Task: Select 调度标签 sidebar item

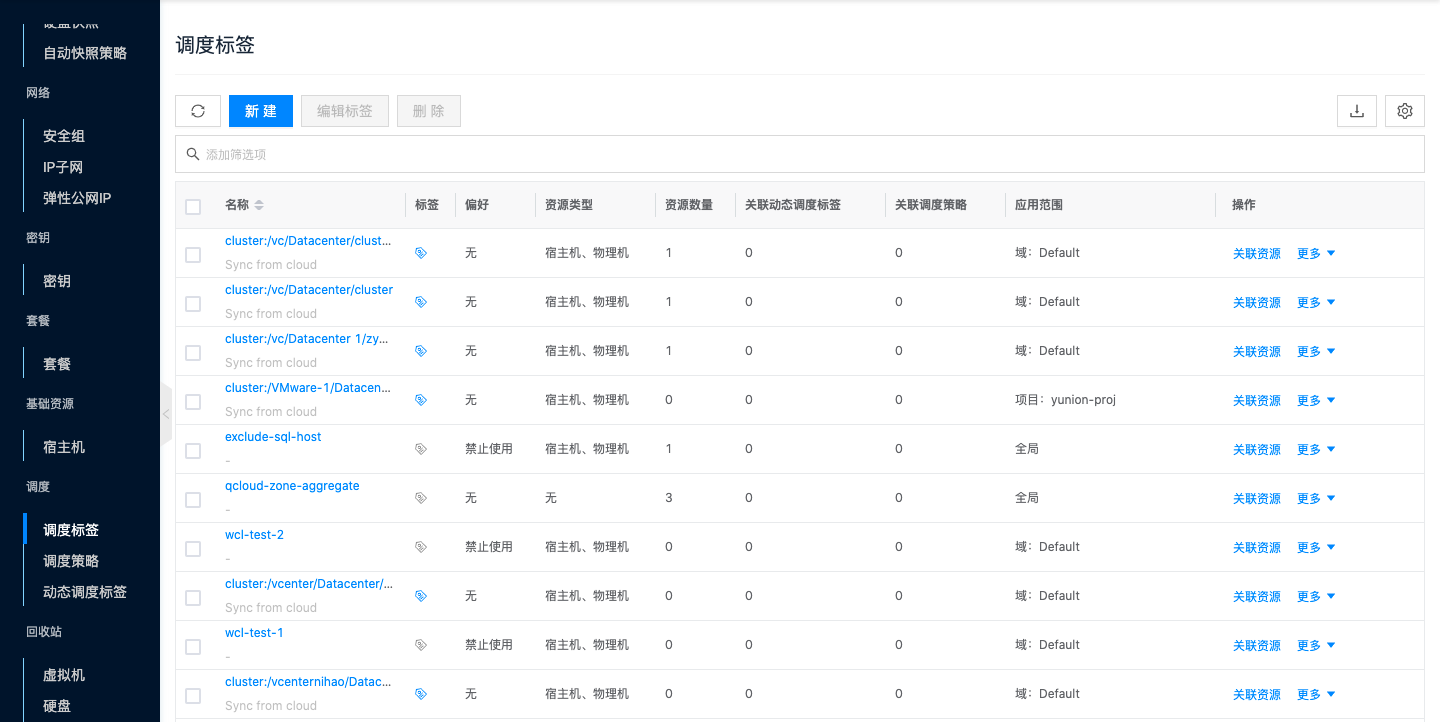Action: click(x=71, y=530)
